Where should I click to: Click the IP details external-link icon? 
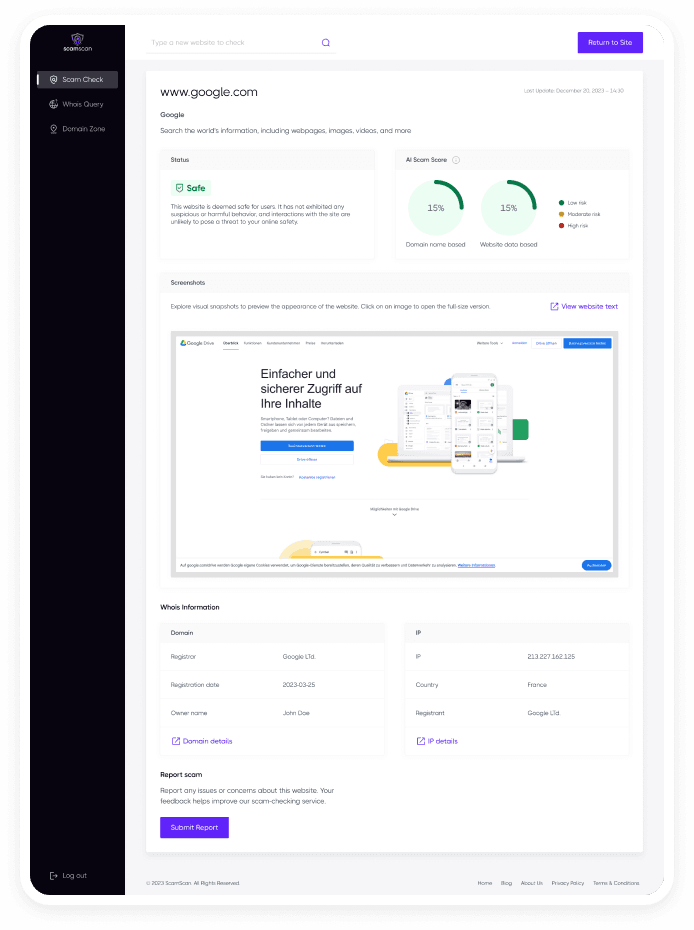[x=421, y=741]
